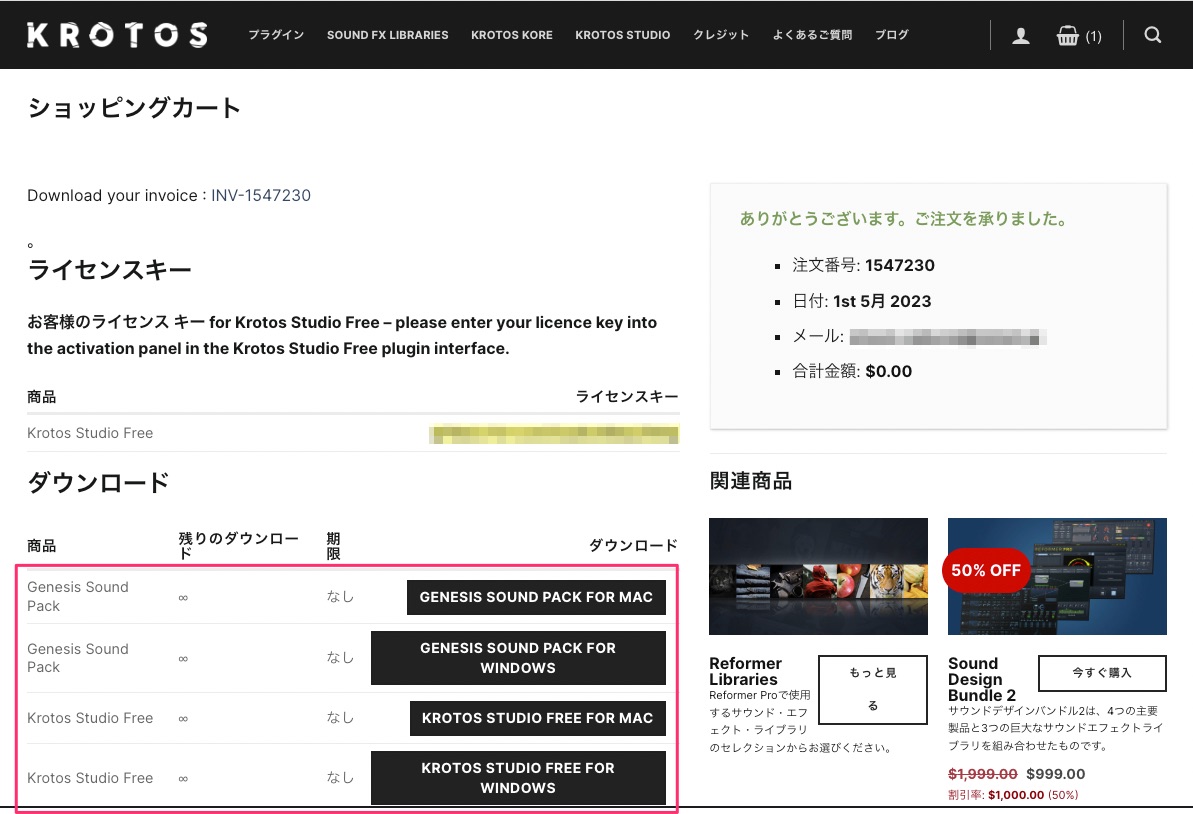
Task: Open the Reformer Libraries thumbnail image
Action: [x=818, y=577]
